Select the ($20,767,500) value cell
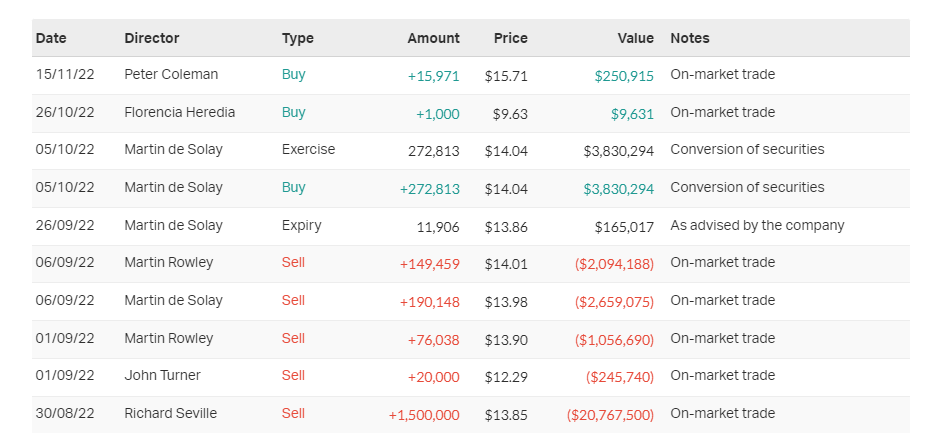The width and height of the screenshot is (942, 433). pos(610,414)
